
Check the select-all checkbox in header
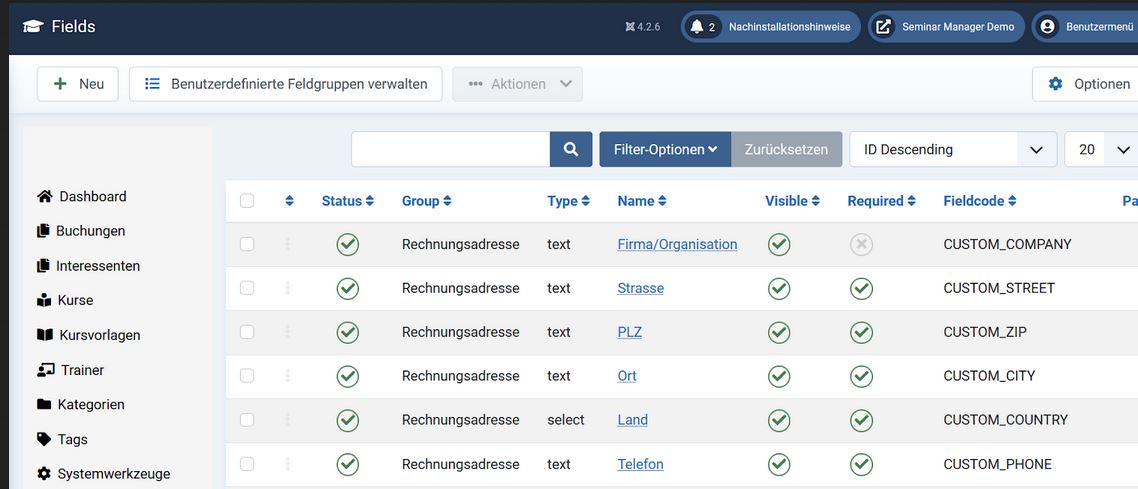(247, 201)
